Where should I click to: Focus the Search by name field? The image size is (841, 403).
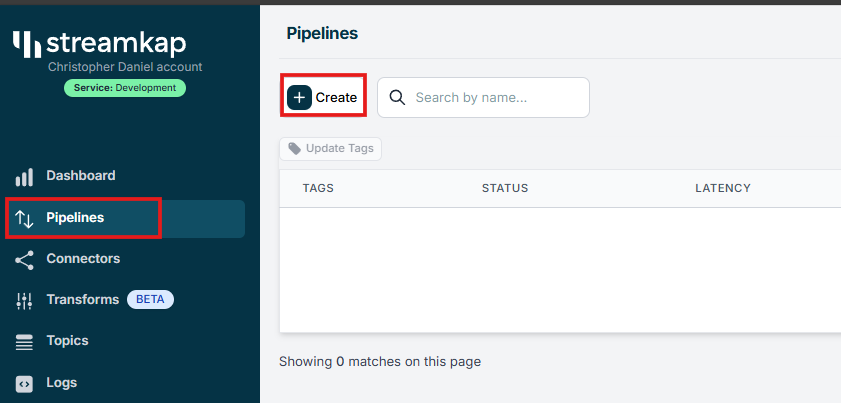point(483,97)
